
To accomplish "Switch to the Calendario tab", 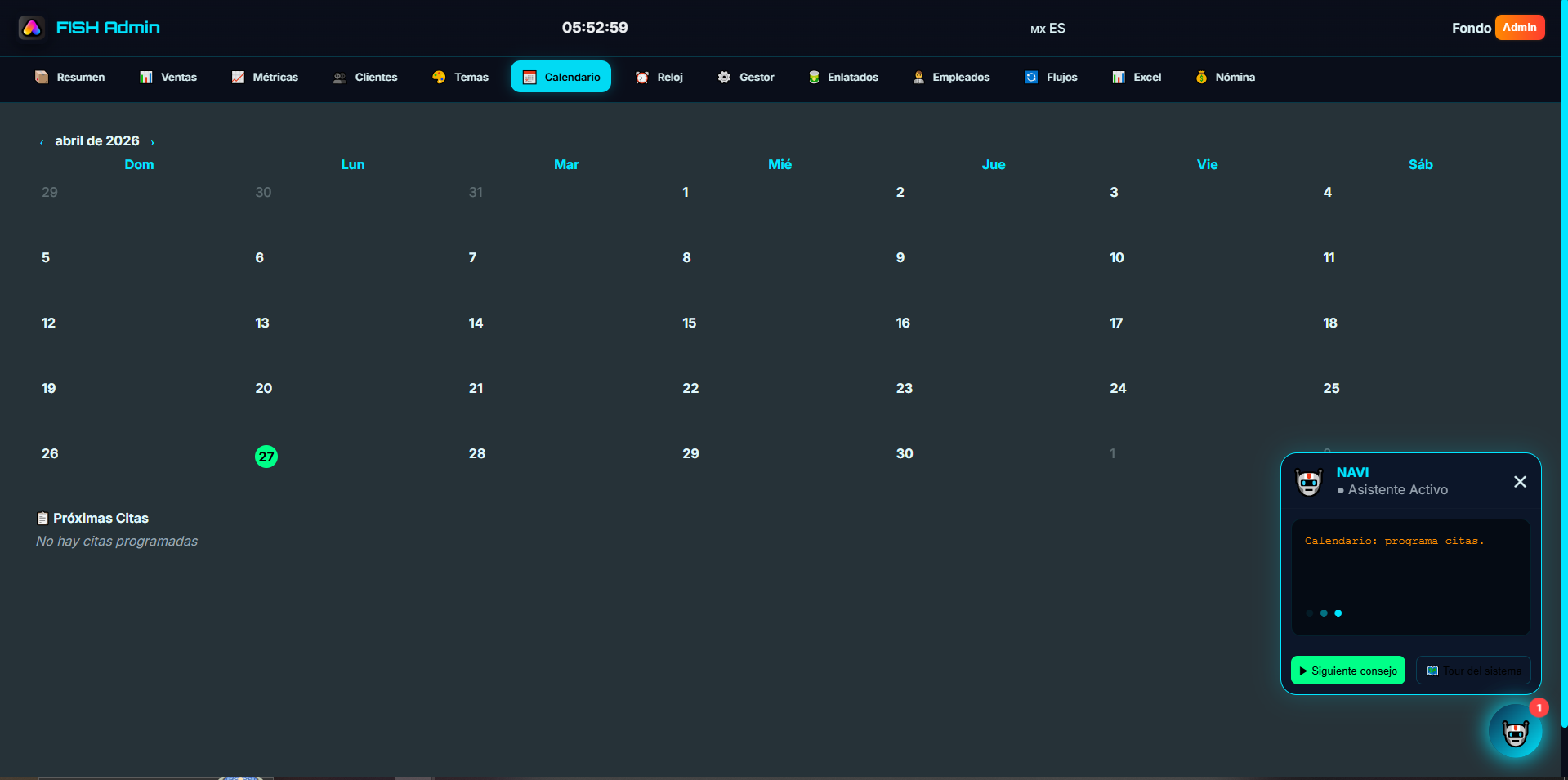I will tap(561, 76).
